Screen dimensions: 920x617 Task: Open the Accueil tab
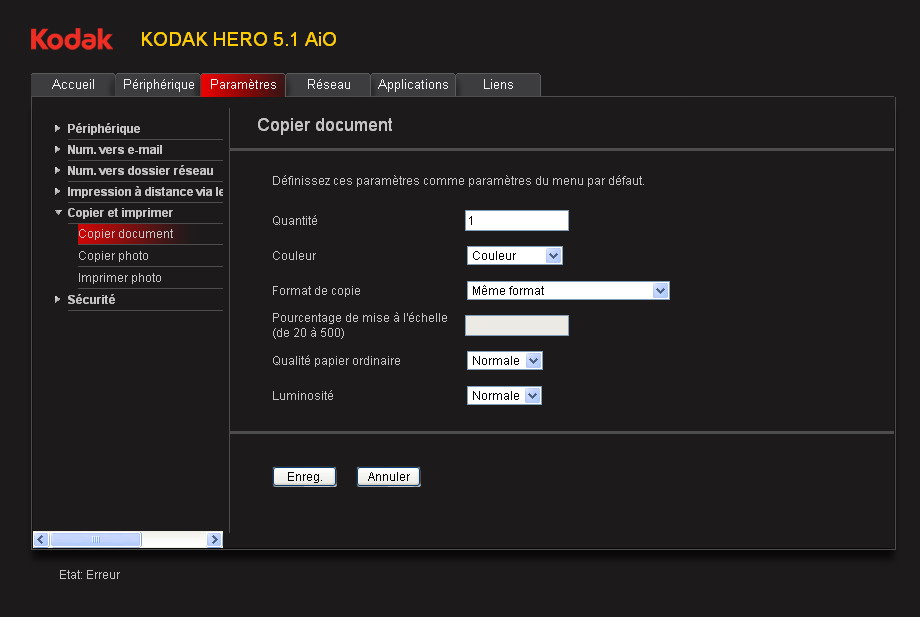pyautogui.click(x=73, y=85)
